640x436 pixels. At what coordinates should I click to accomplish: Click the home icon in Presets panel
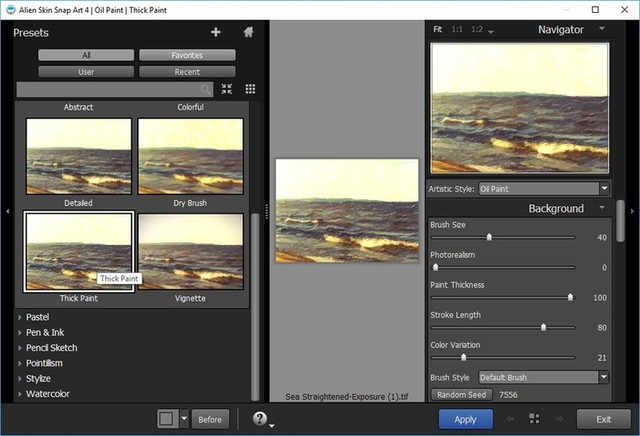click(x=248, y=32)
